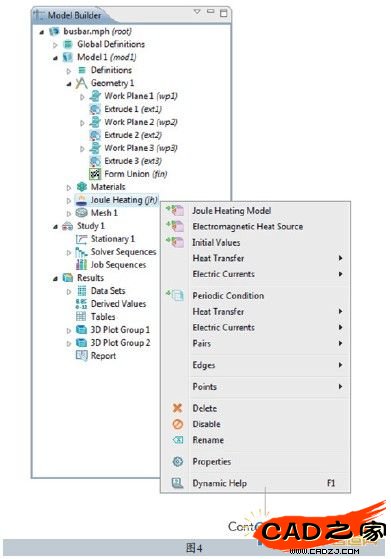Expand the Global Definitions node
The width and height of the screenshot is (391, 559).
point(55,45)
